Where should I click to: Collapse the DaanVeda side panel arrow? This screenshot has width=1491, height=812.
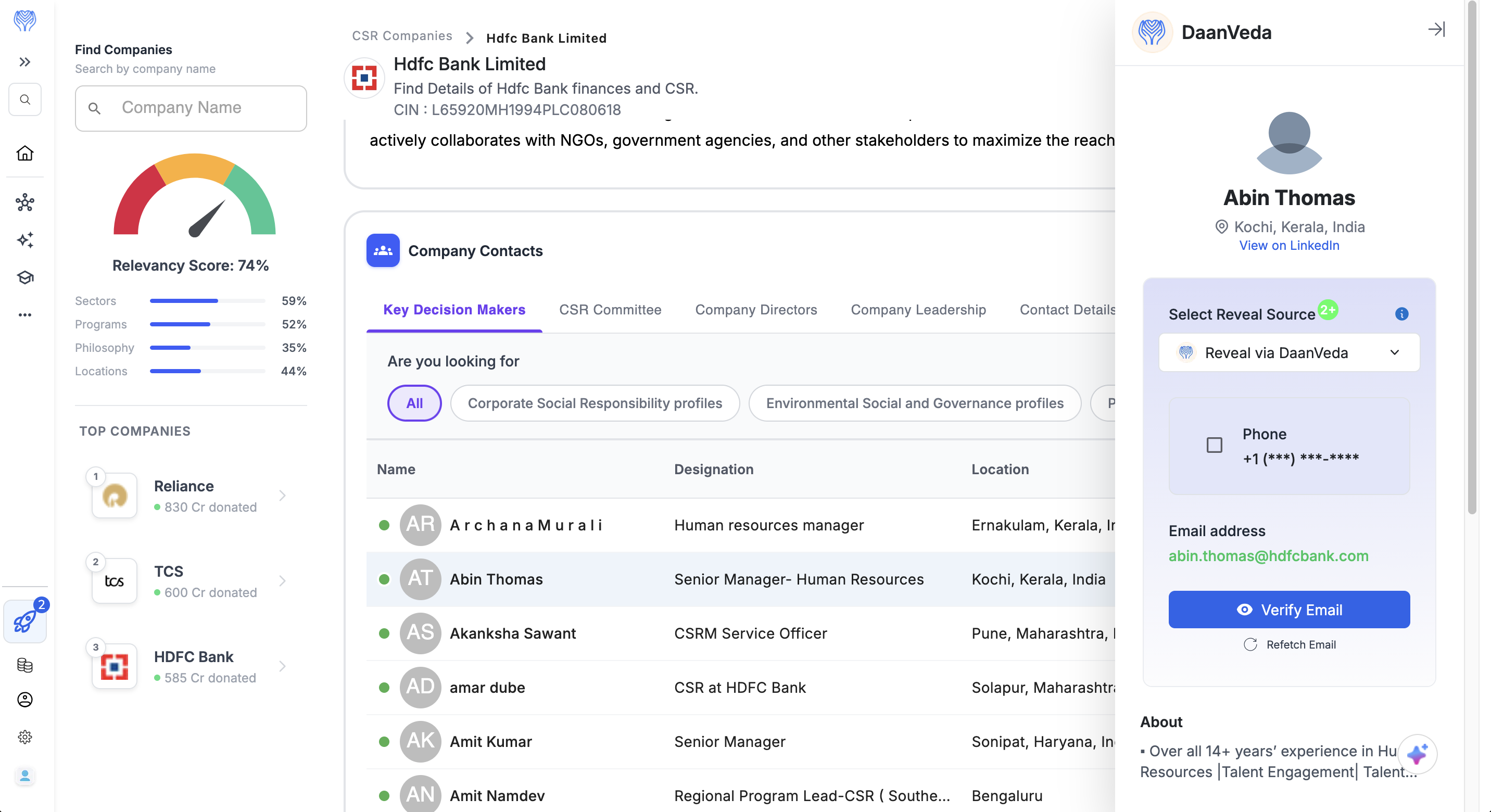click(x=1436, y=30)
